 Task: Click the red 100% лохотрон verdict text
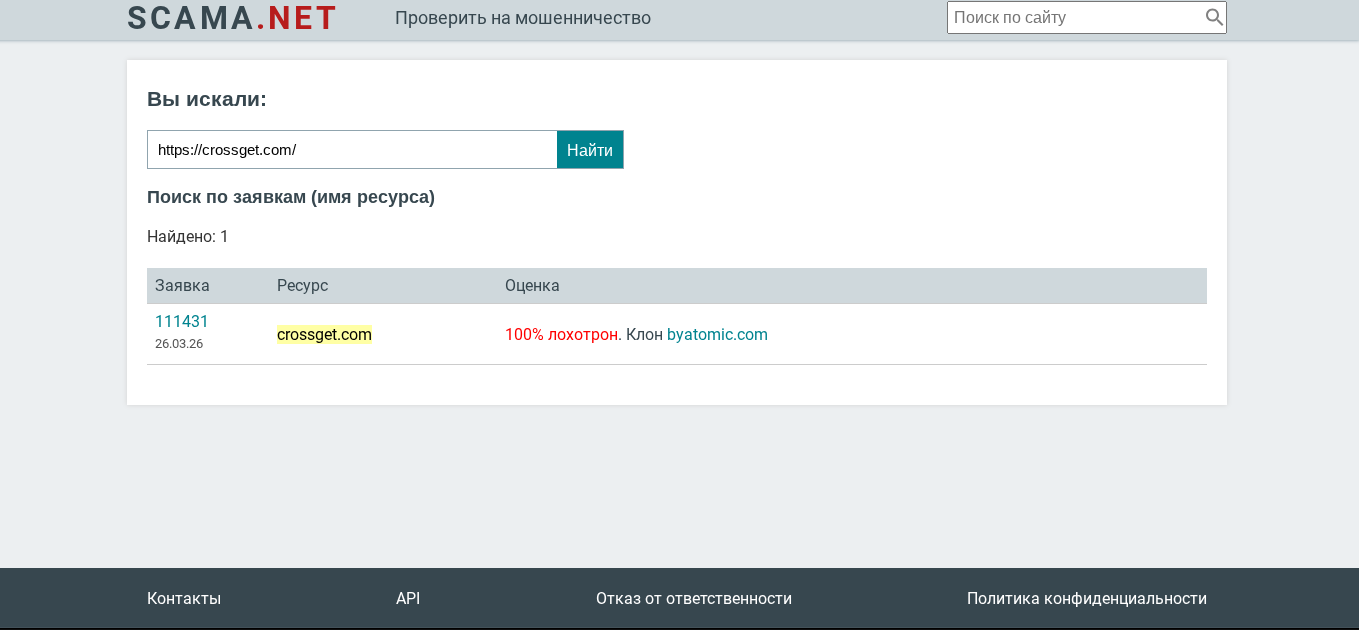point(561,334)
